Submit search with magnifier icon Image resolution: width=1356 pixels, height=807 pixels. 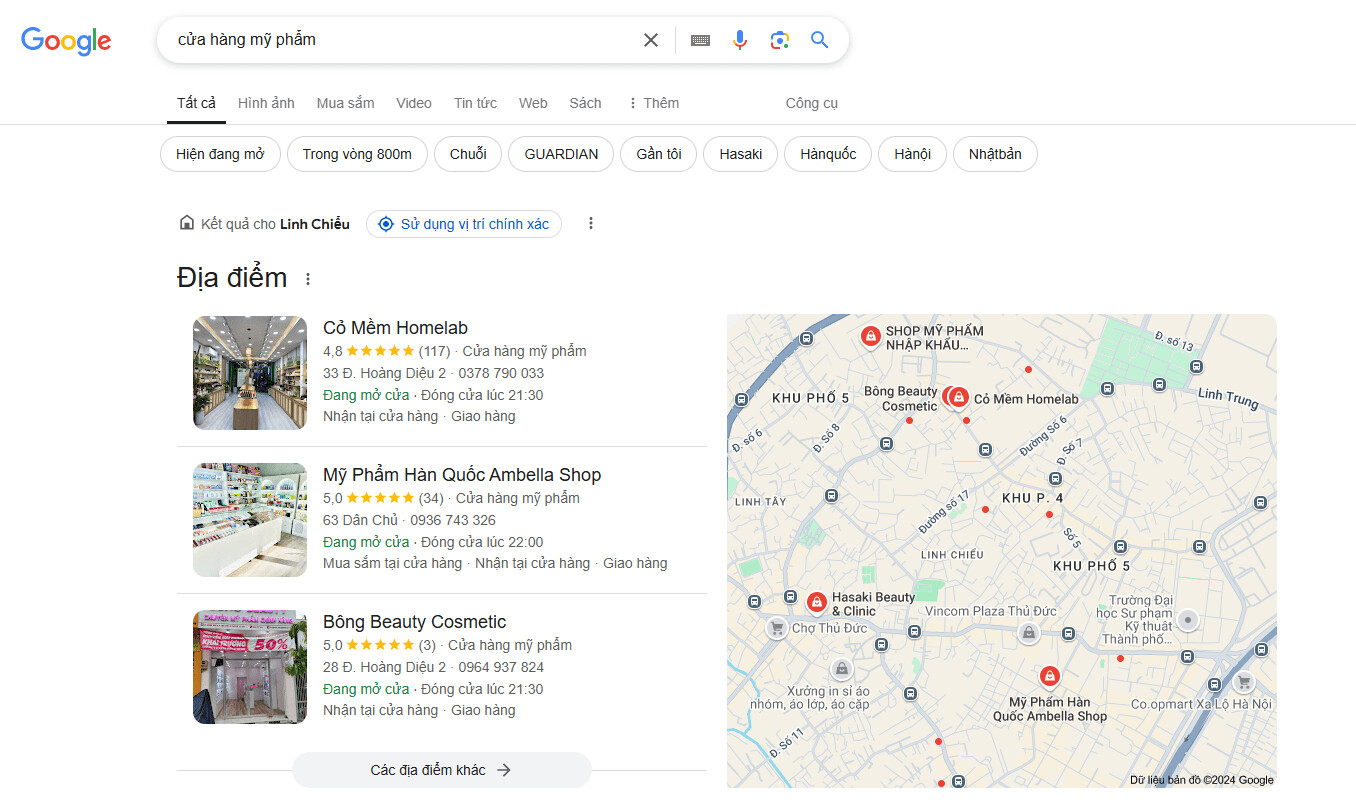(x=820, y=40)
